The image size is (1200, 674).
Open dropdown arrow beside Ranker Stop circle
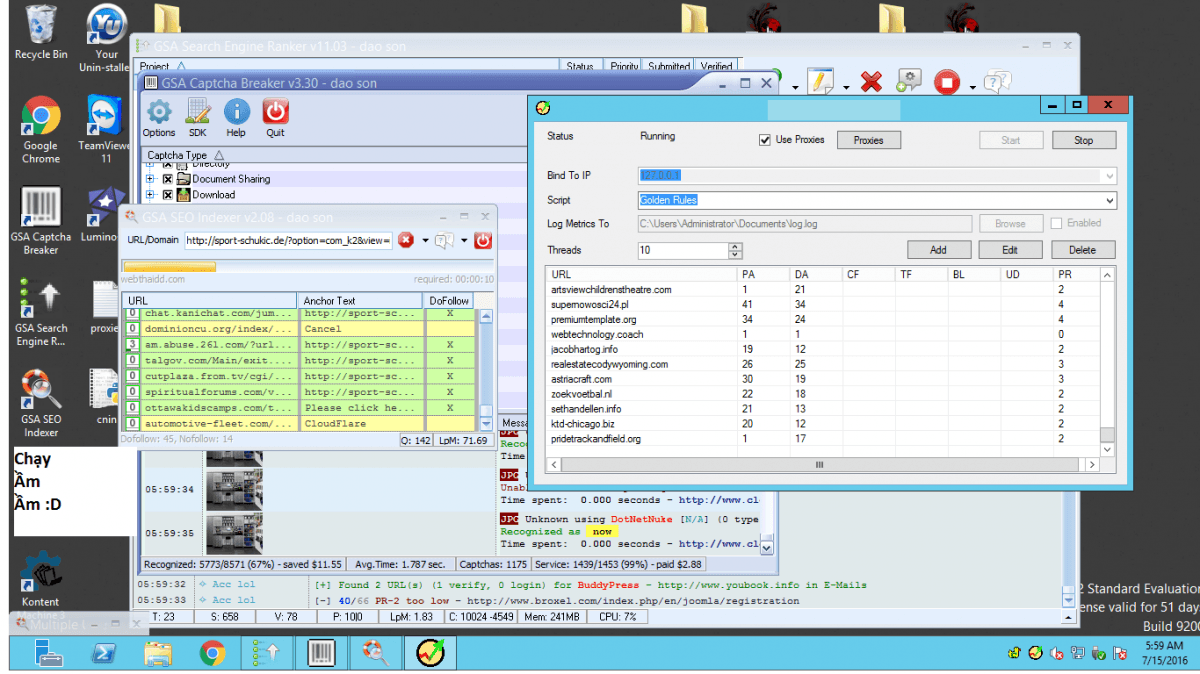972,87
